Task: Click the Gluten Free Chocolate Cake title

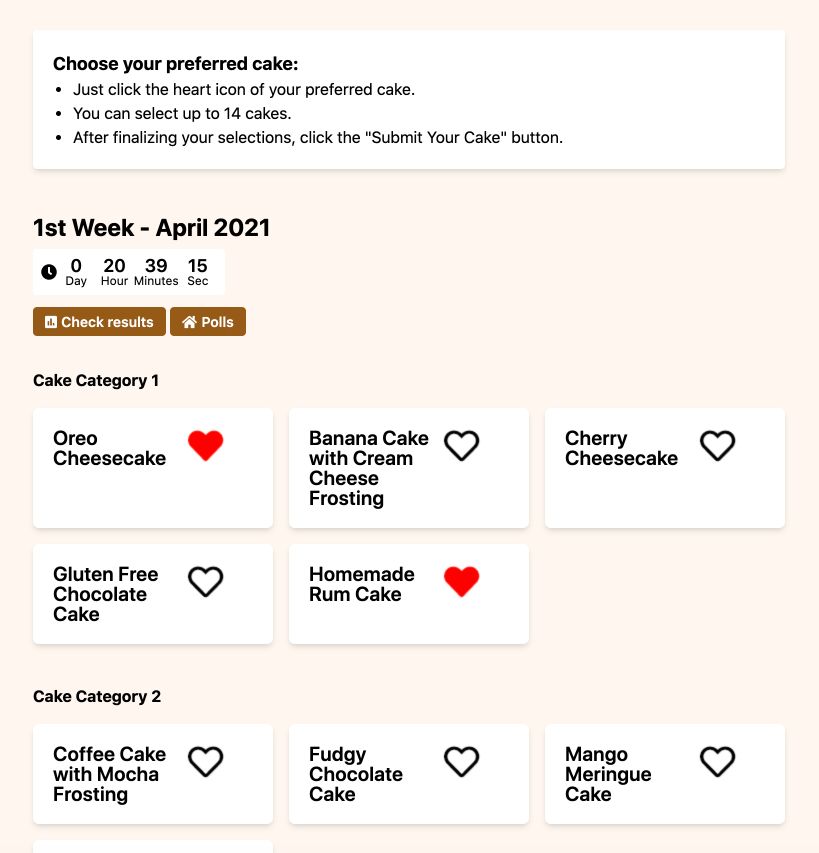Action: [105, 594]
